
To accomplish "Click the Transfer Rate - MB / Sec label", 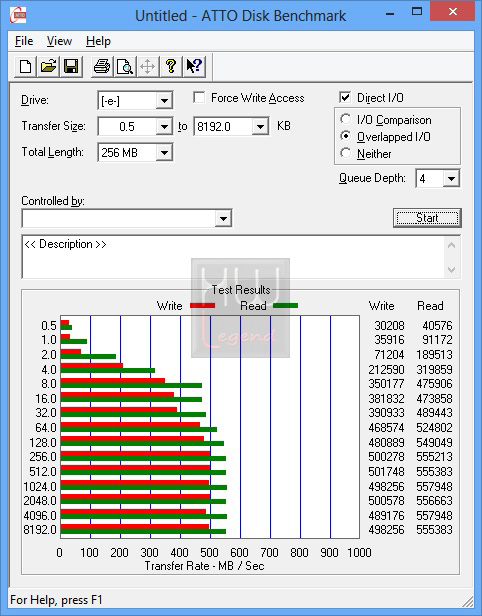I will coord(204,566).
